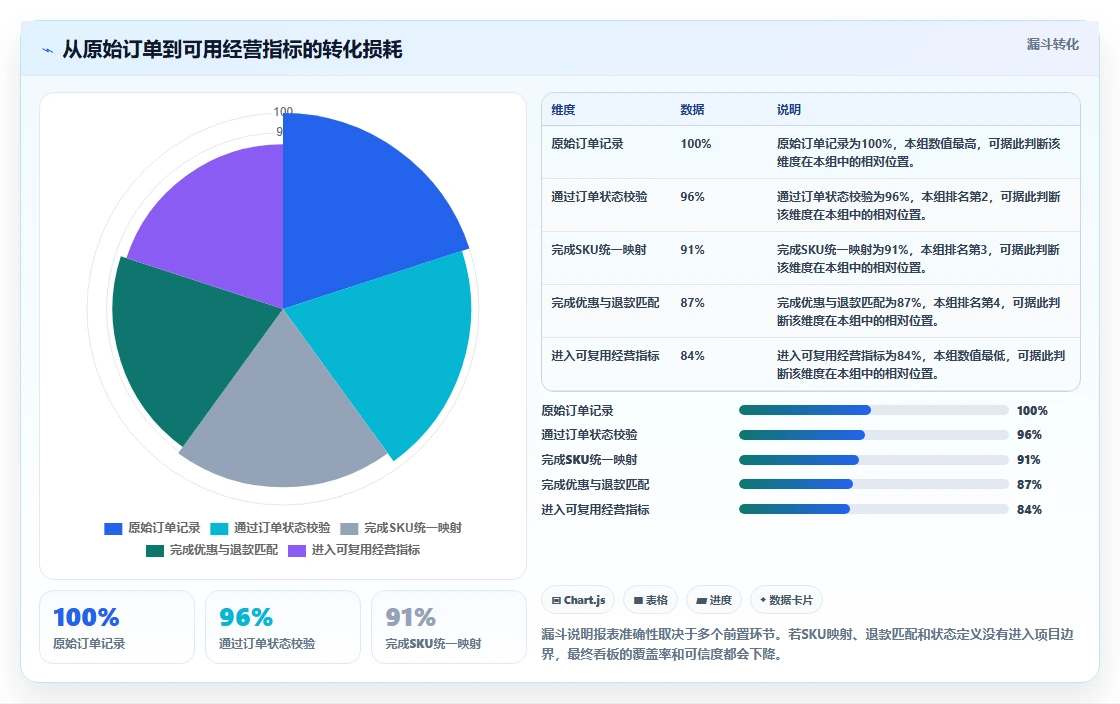Click the Chart.js tag chip
Image resolution: width=1120 pixels, height=704 pixels.
pyautogui.click(x=578, y=600)
